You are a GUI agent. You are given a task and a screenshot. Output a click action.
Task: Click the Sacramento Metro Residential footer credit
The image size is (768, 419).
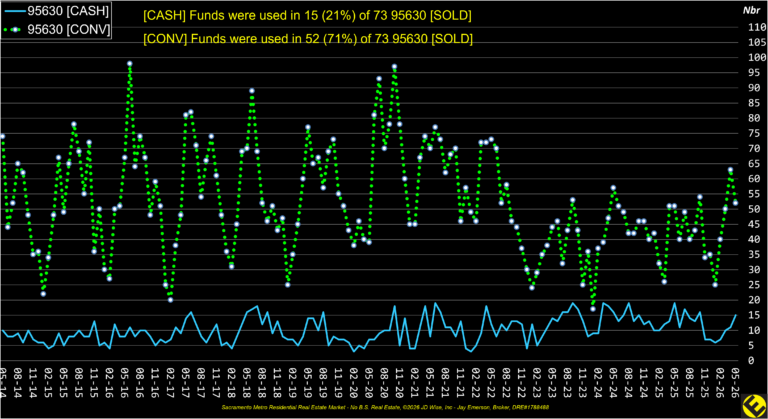385,407
